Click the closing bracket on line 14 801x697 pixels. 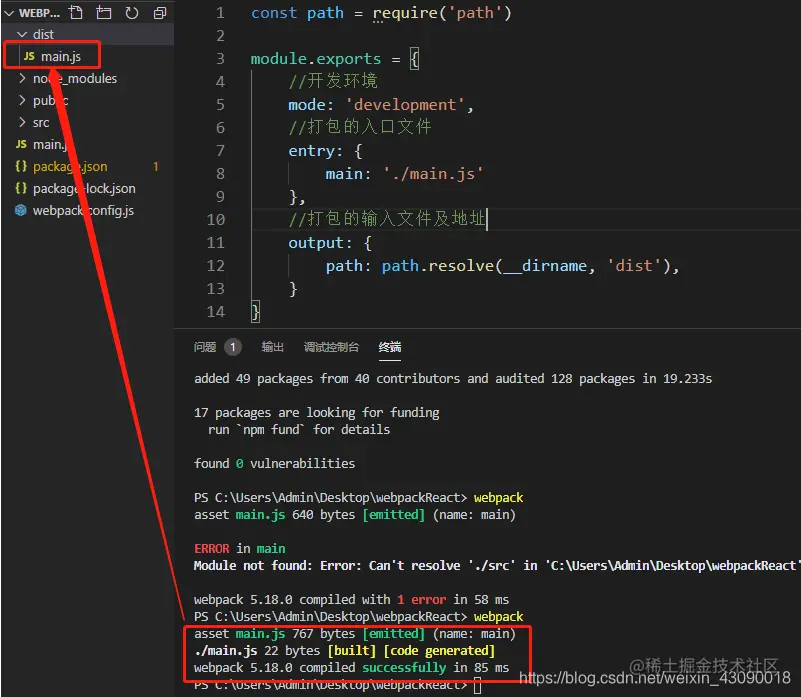(x=255, y=312)
